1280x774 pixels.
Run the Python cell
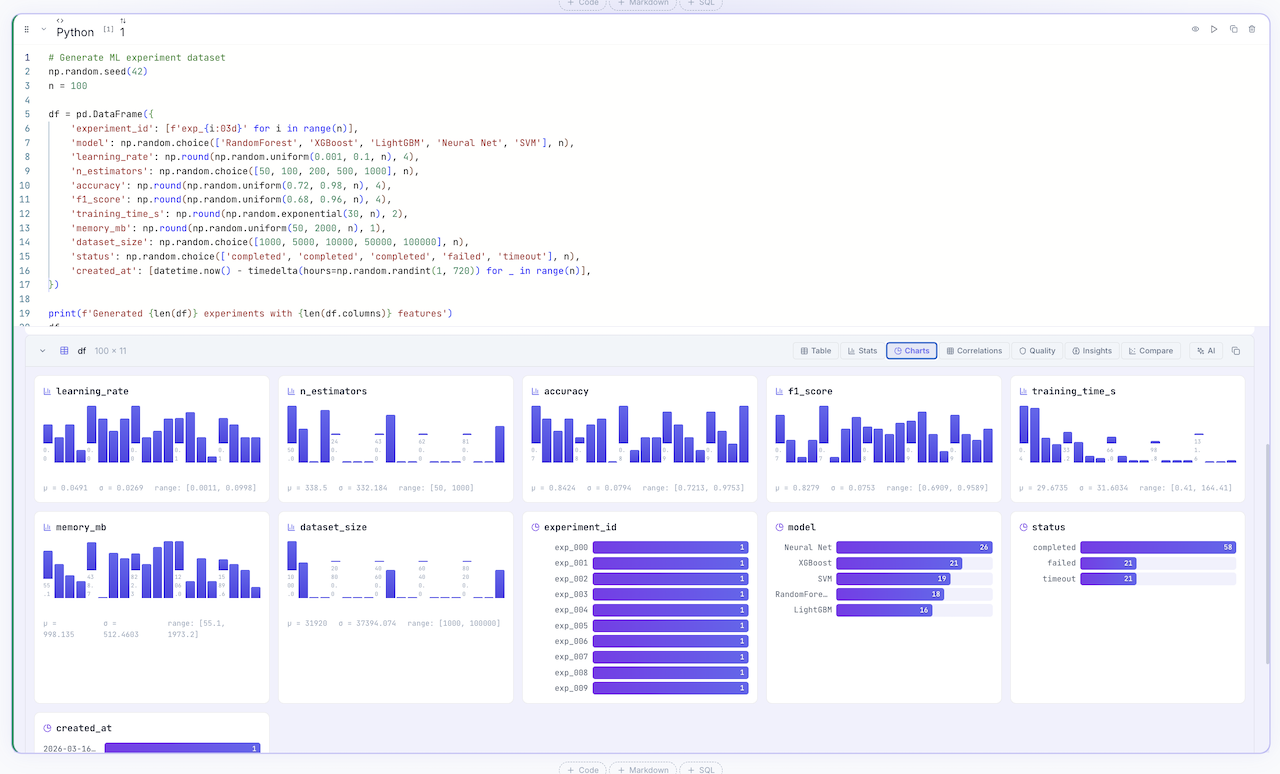click(1214, 29)
